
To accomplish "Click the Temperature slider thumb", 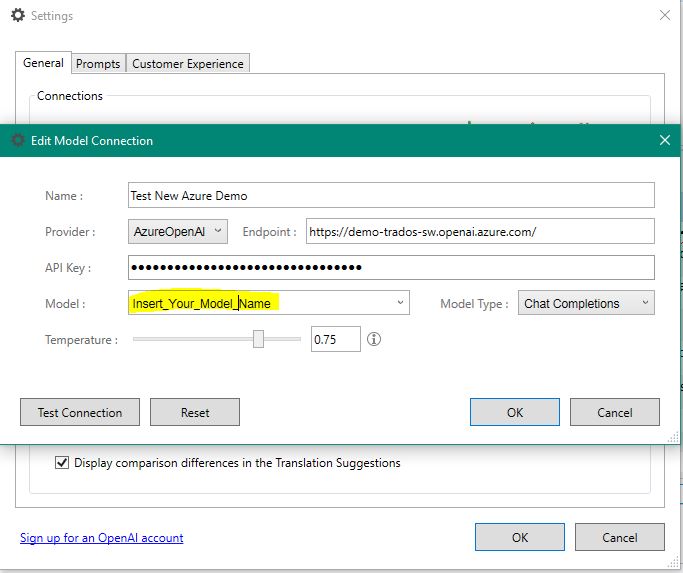I will [258, 339].
